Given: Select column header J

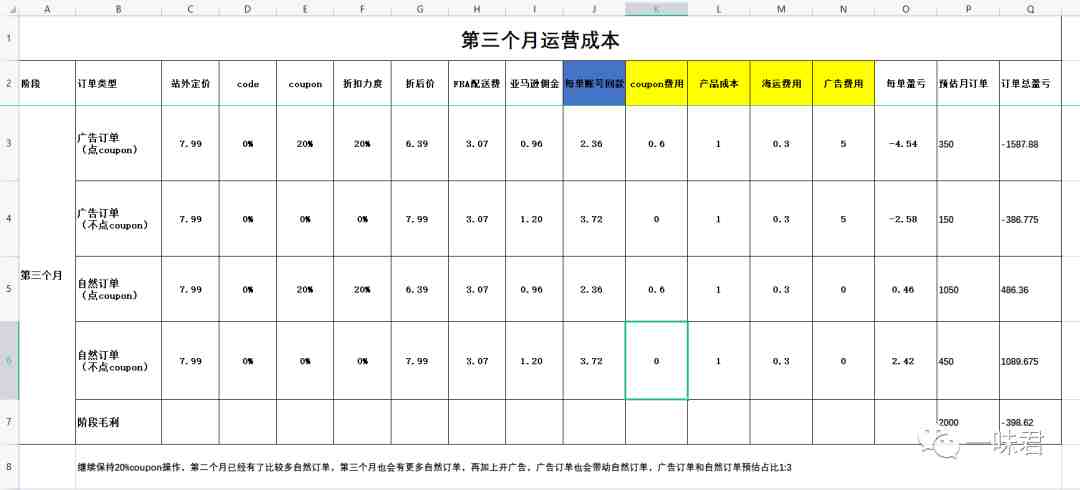Looking at the screenshot, I should pyautogui.click(x=594, y=9).
